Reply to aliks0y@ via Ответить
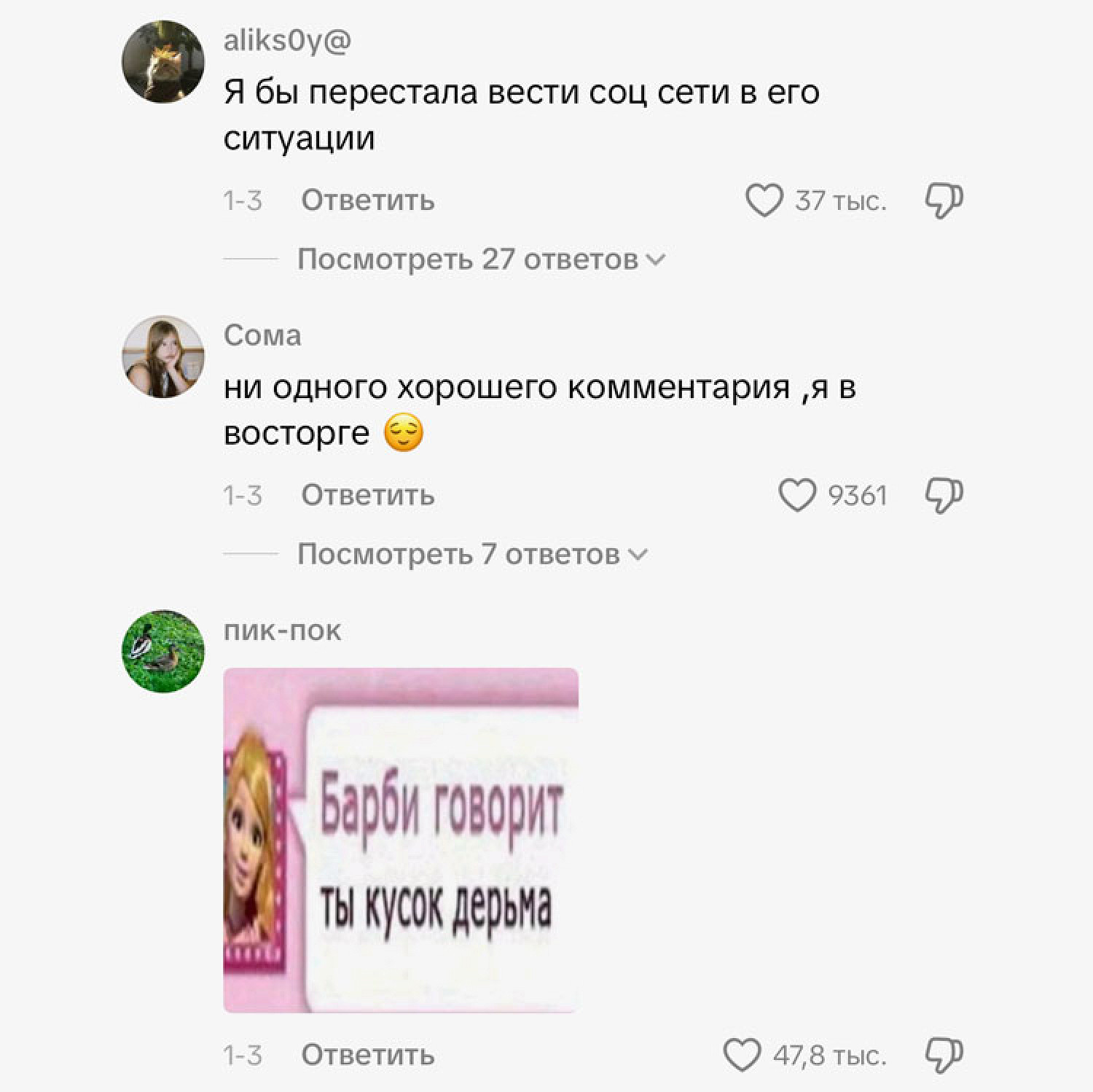 coord(368,200)
